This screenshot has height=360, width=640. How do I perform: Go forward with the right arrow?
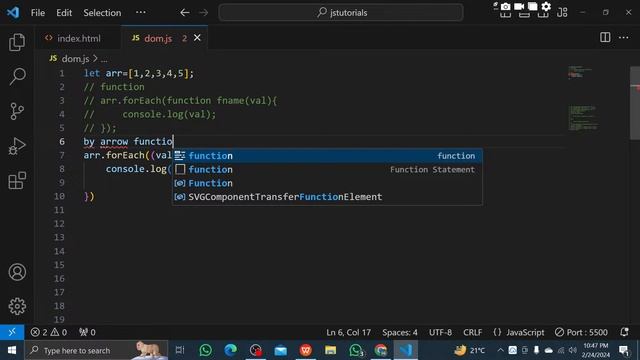pos(203,13)
